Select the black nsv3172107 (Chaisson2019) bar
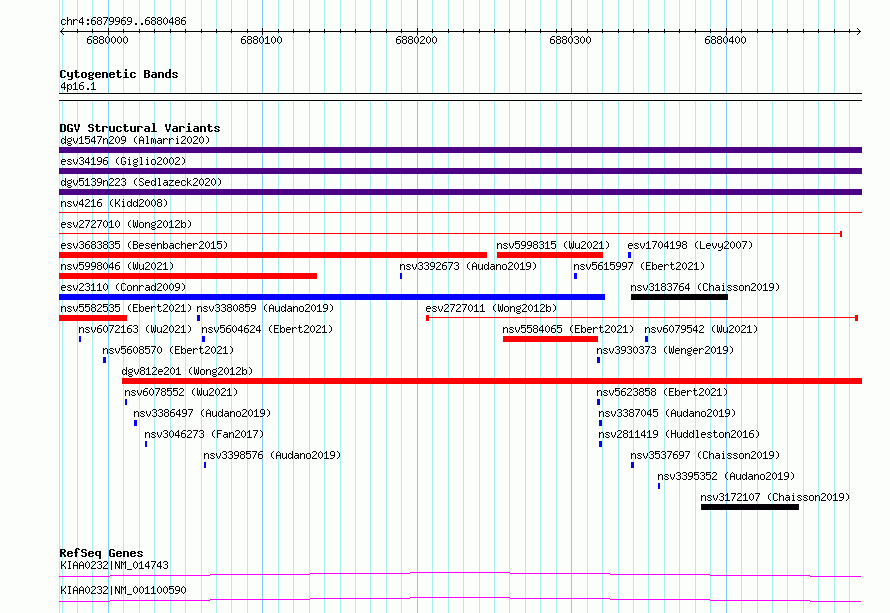The width and height of the screenshot is (890, 613). pos(750,507)
